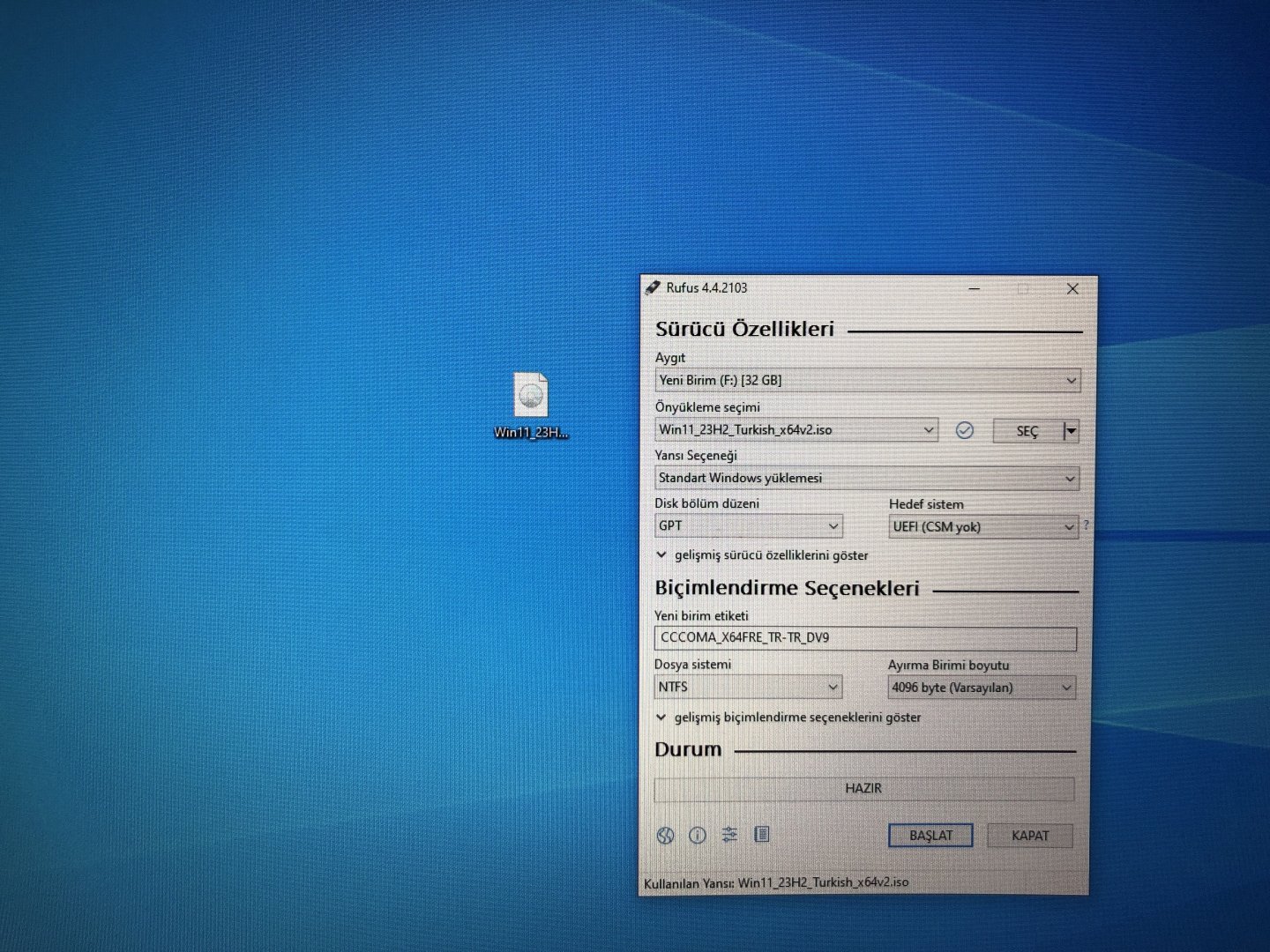
Task: Click the KAPAT button
Action: point(1030,836)
